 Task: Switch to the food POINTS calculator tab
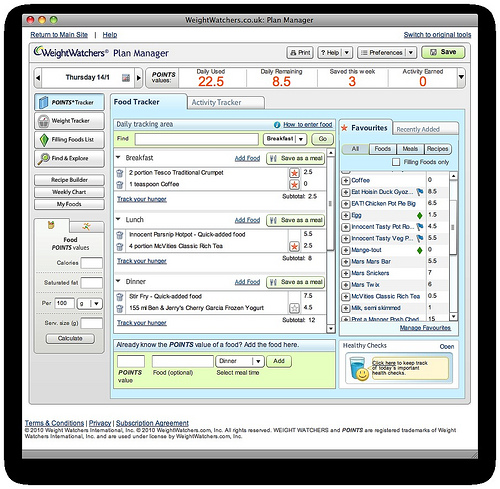tap(51, 225)
